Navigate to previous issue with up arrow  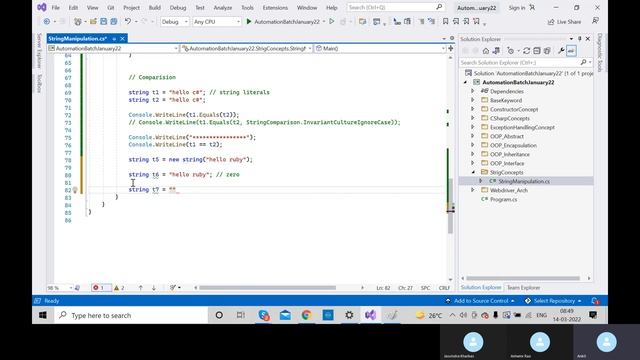click(x=141, y=288)
